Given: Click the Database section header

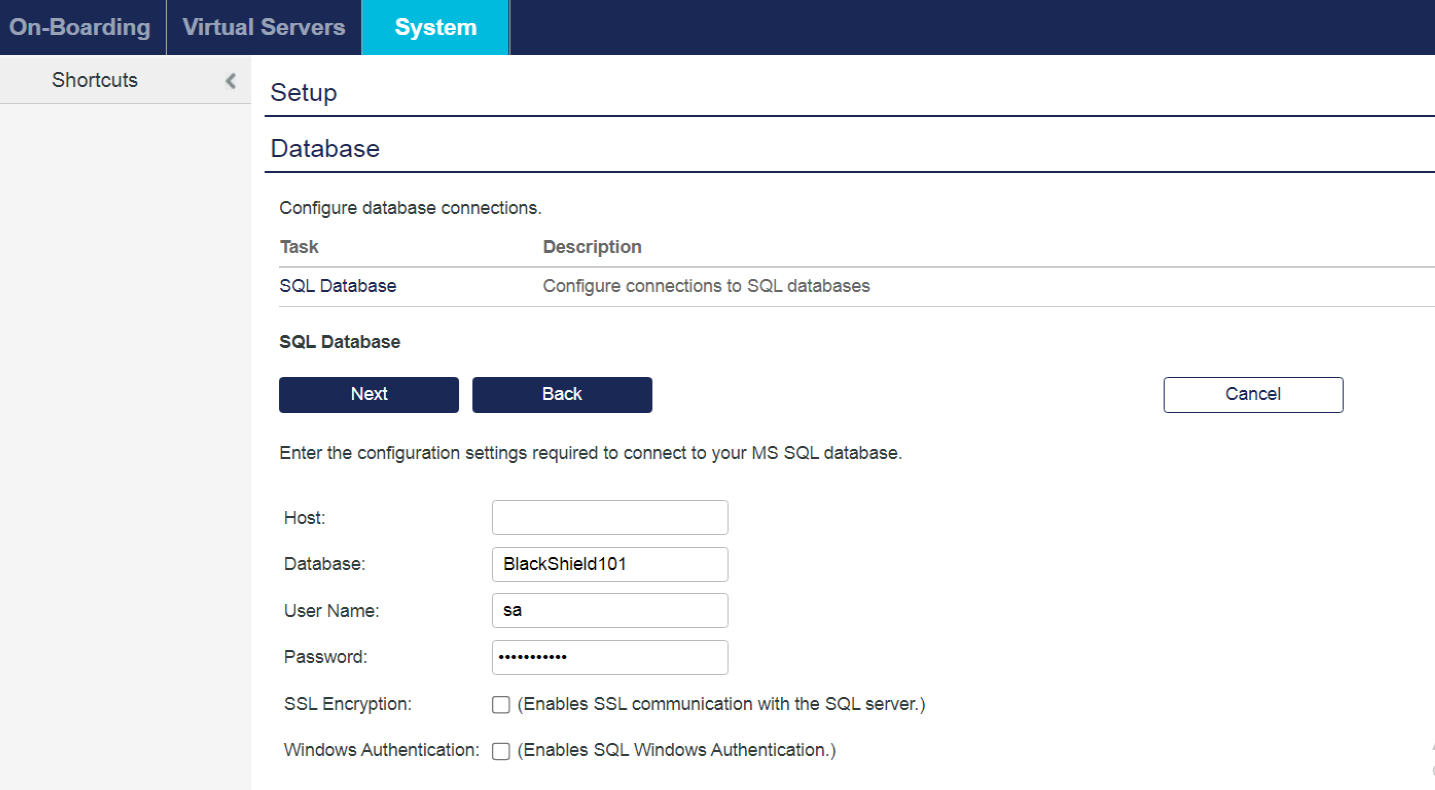Looking at the screenshot, I should pyautogui.click(x=324, y=148).
